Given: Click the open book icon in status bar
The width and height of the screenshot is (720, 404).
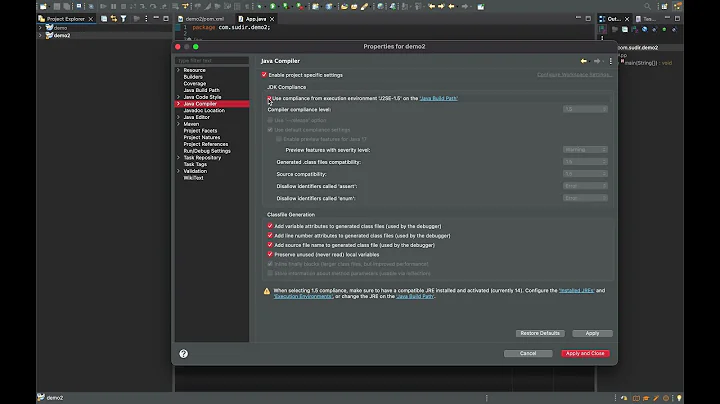Looking at the screenshot, I should [636, 398].
